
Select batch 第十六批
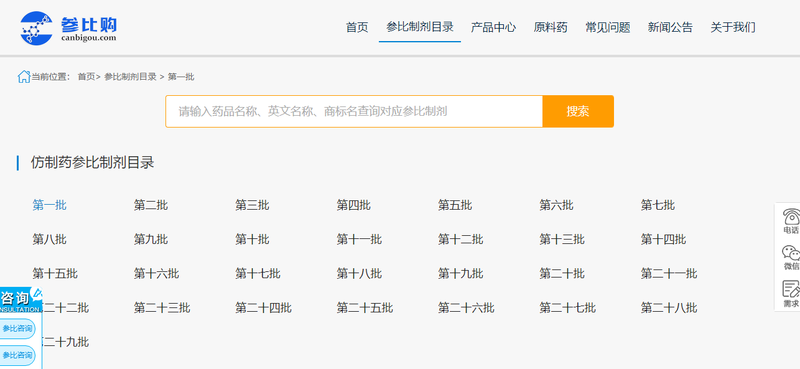157,274
